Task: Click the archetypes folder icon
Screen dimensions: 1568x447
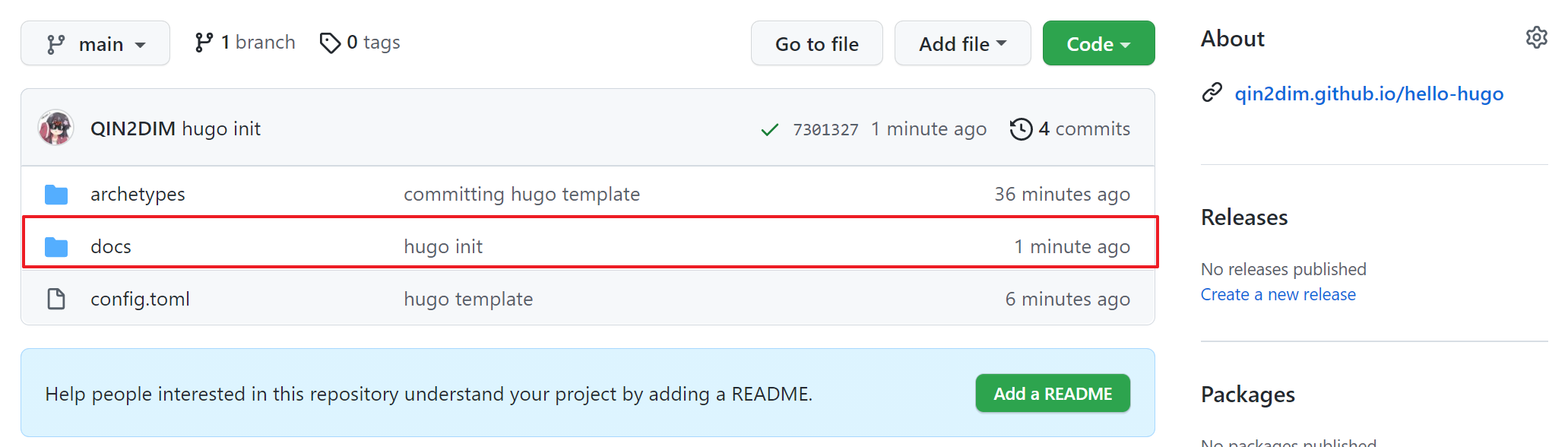Action: click(56, 195)
